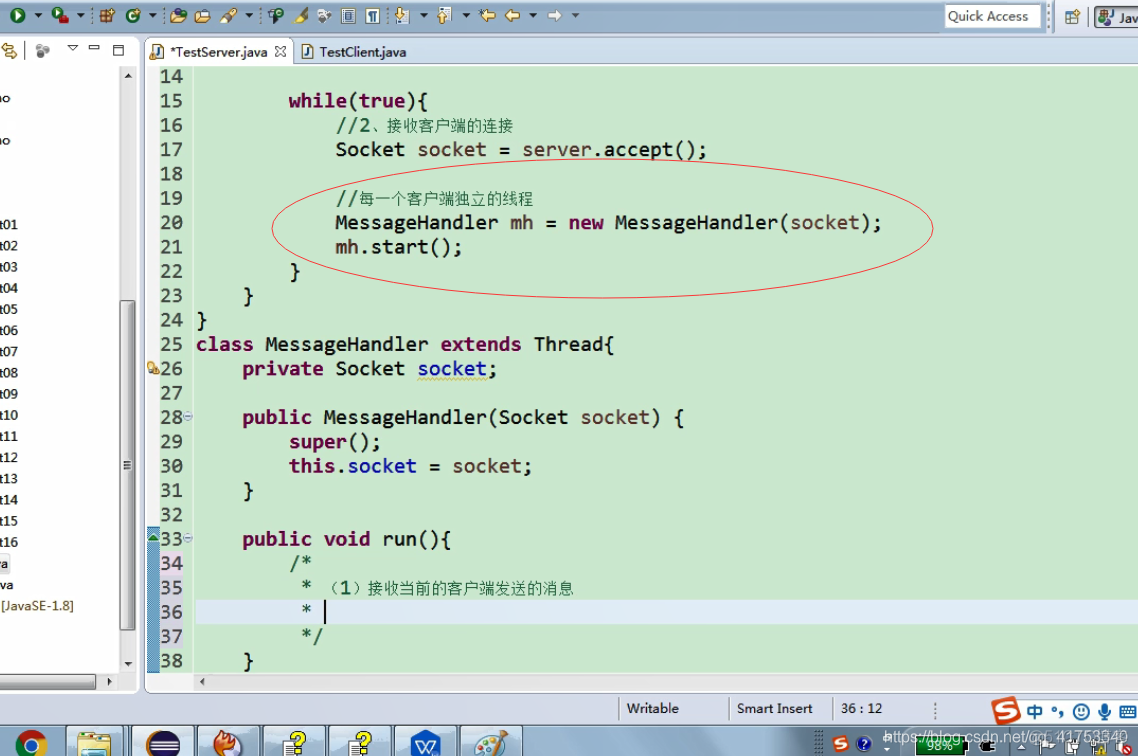This screenshot has width=1138, height=756.
Task: Click the Previous Annotation icon
Action: tap(444, 15)
